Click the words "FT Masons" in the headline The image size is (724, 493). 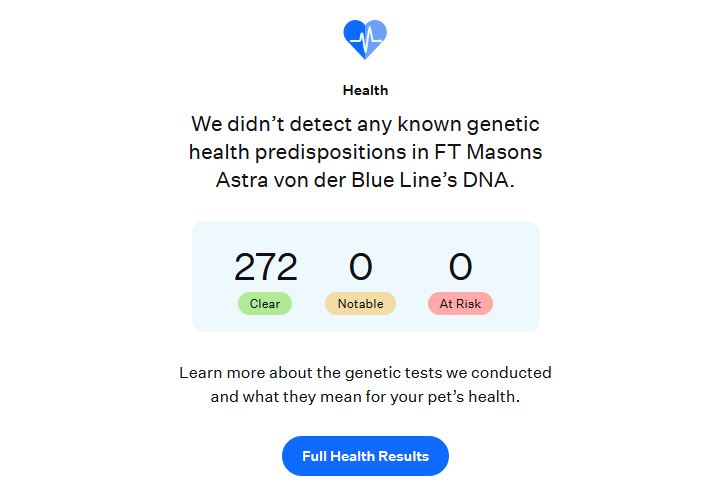point(488,152)
